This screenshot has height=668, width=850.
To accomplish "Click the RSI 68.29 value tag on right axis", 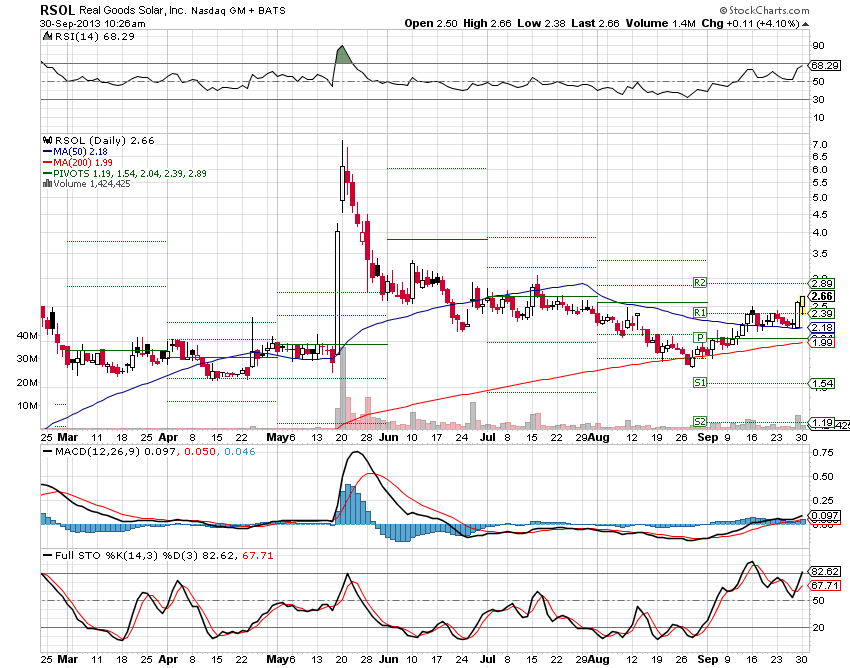I will (x=825, y=66).
